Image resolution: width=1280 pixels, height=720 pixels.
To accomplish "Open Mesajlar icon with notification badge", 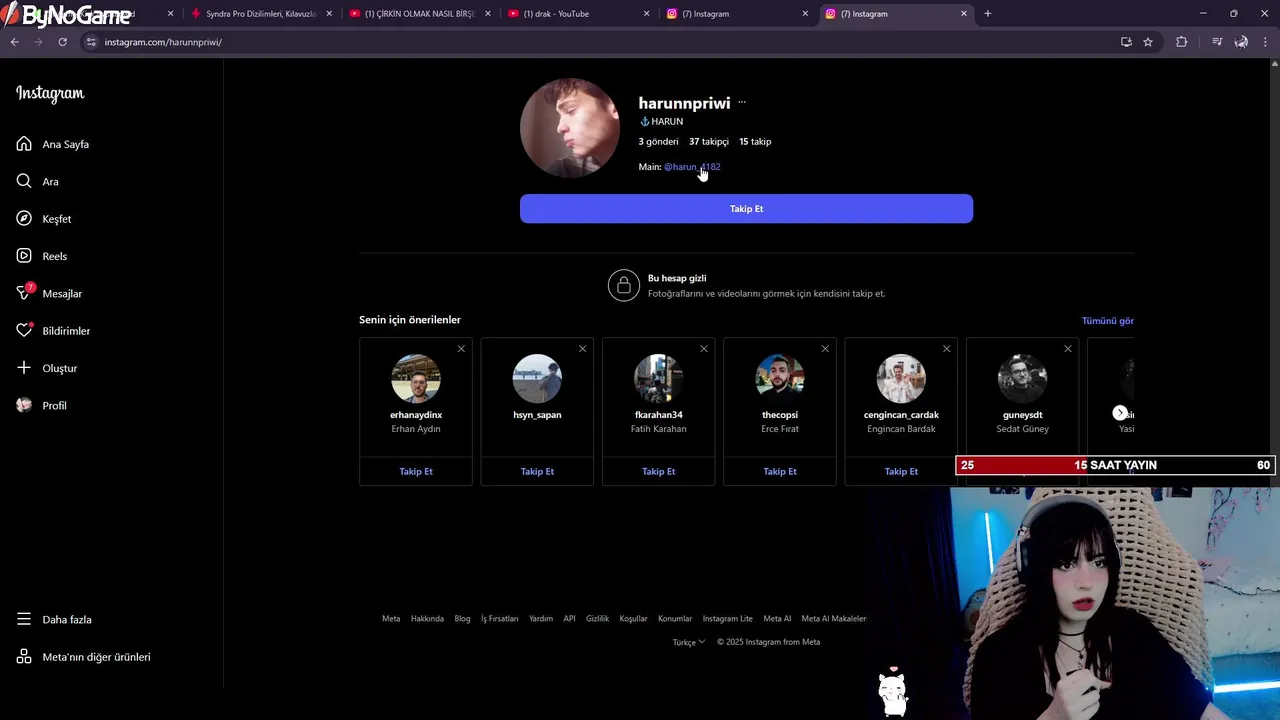I will coord(24,293).
